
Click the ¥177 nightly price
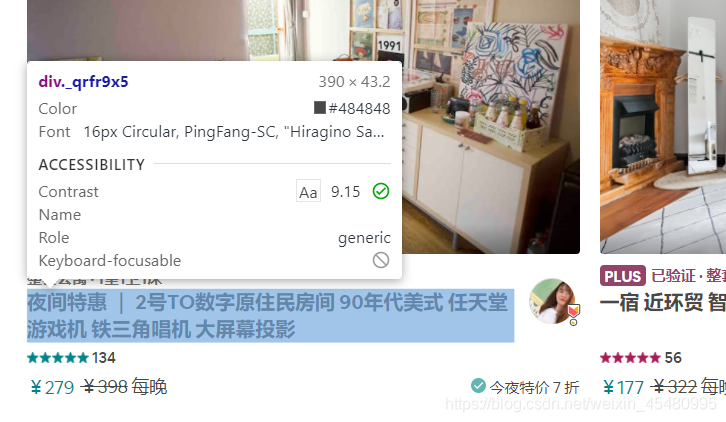(x=623, y=387)
